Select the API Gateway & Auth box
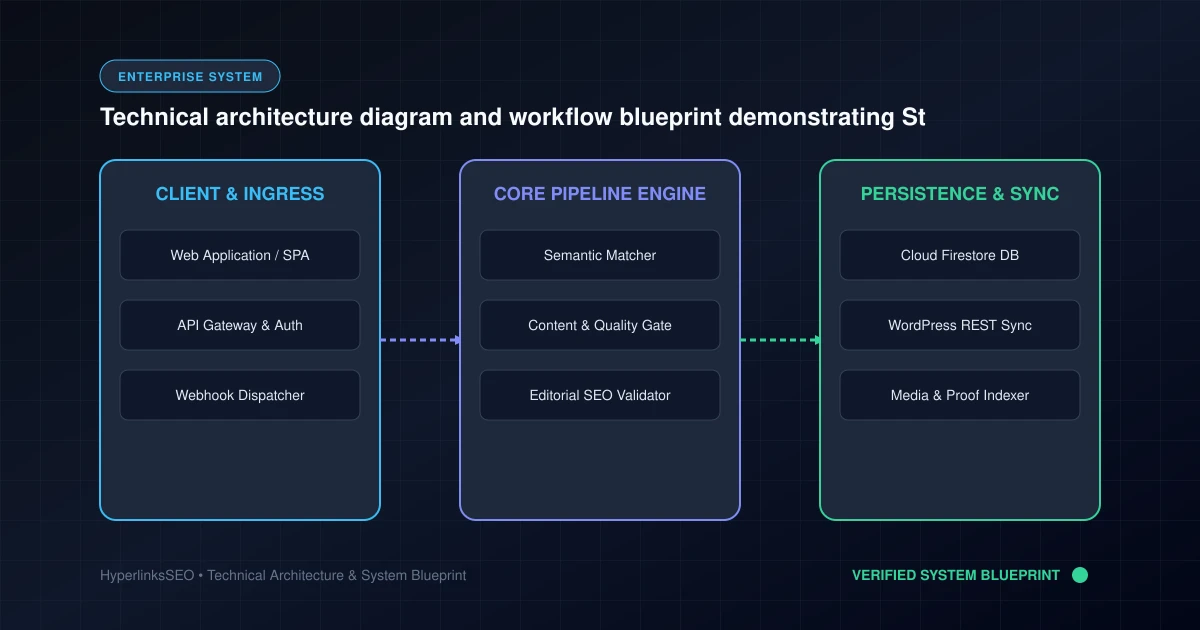This screenshot has width=1200, height=630. tap(240, 325)
